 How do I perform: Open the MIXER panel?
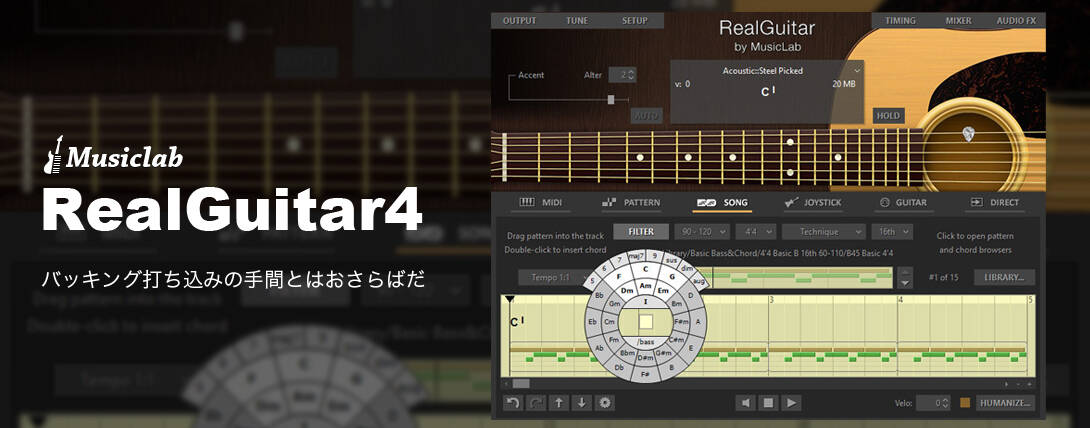click(959, 21)
